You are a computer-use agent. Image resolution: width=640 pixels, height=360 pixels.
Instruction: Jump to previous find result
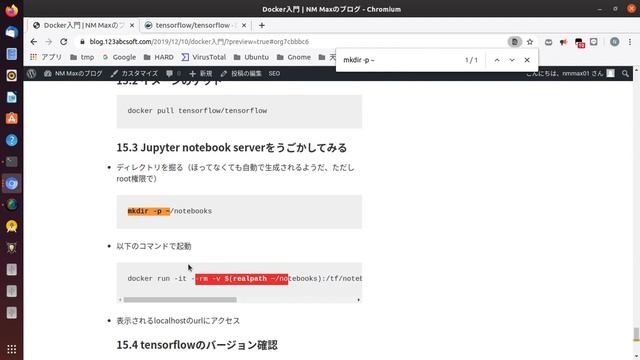click(497, 60)
